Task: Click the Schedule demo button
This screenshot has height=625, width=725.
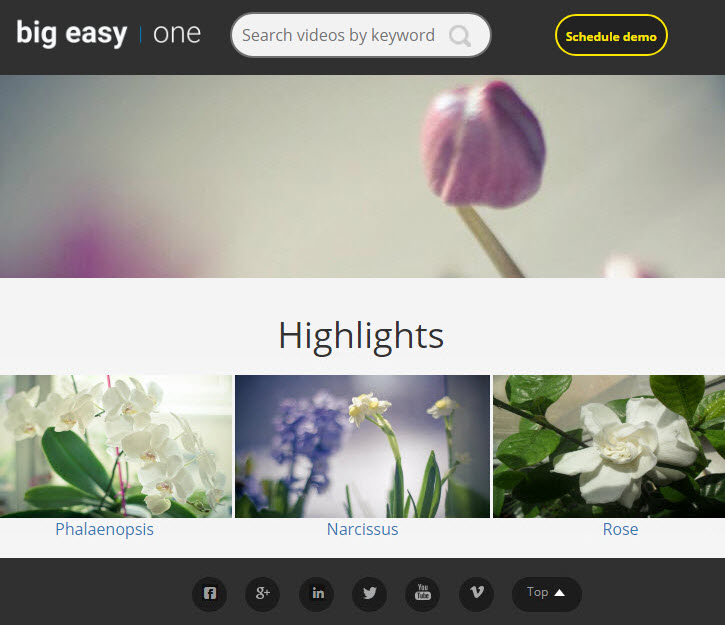Action: point(611,36)
